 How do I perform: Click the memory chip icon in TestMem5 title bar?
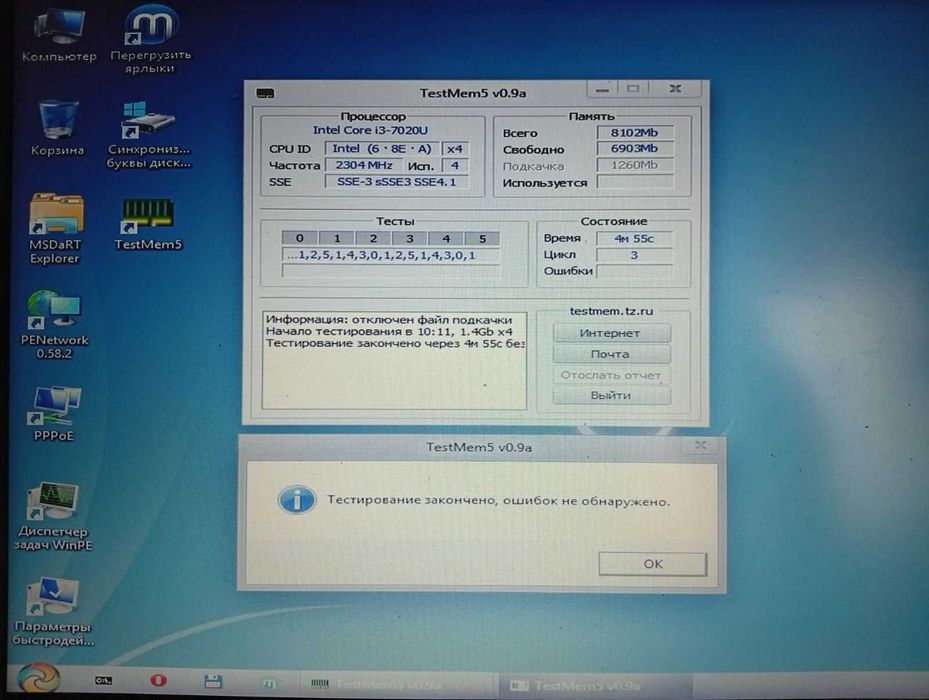tap(265, 93)
